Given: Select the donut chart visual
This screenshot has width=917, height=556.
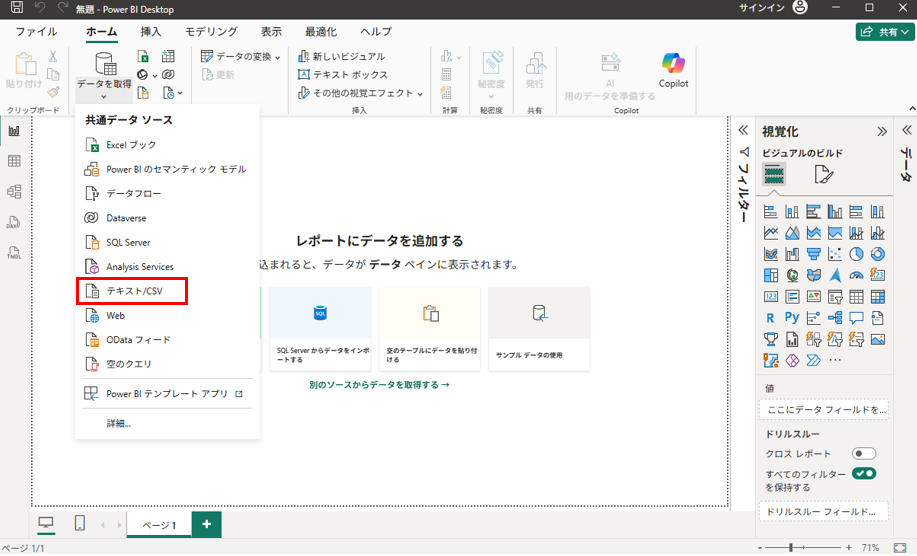Looking at the screenshot, I should click(x=878, y=254).
